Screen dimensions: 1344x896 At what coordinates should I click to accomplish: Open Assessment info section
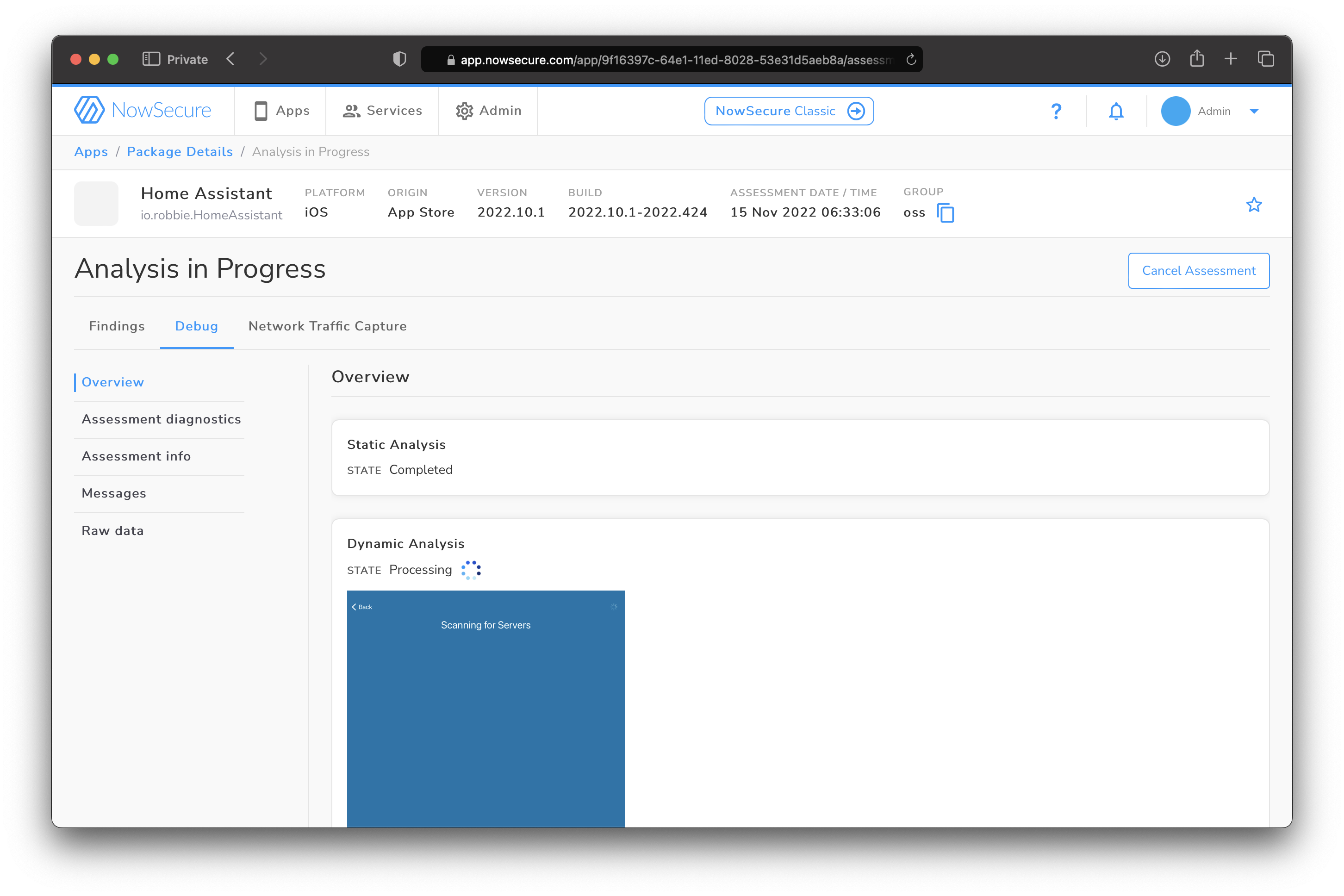point(136,457)
